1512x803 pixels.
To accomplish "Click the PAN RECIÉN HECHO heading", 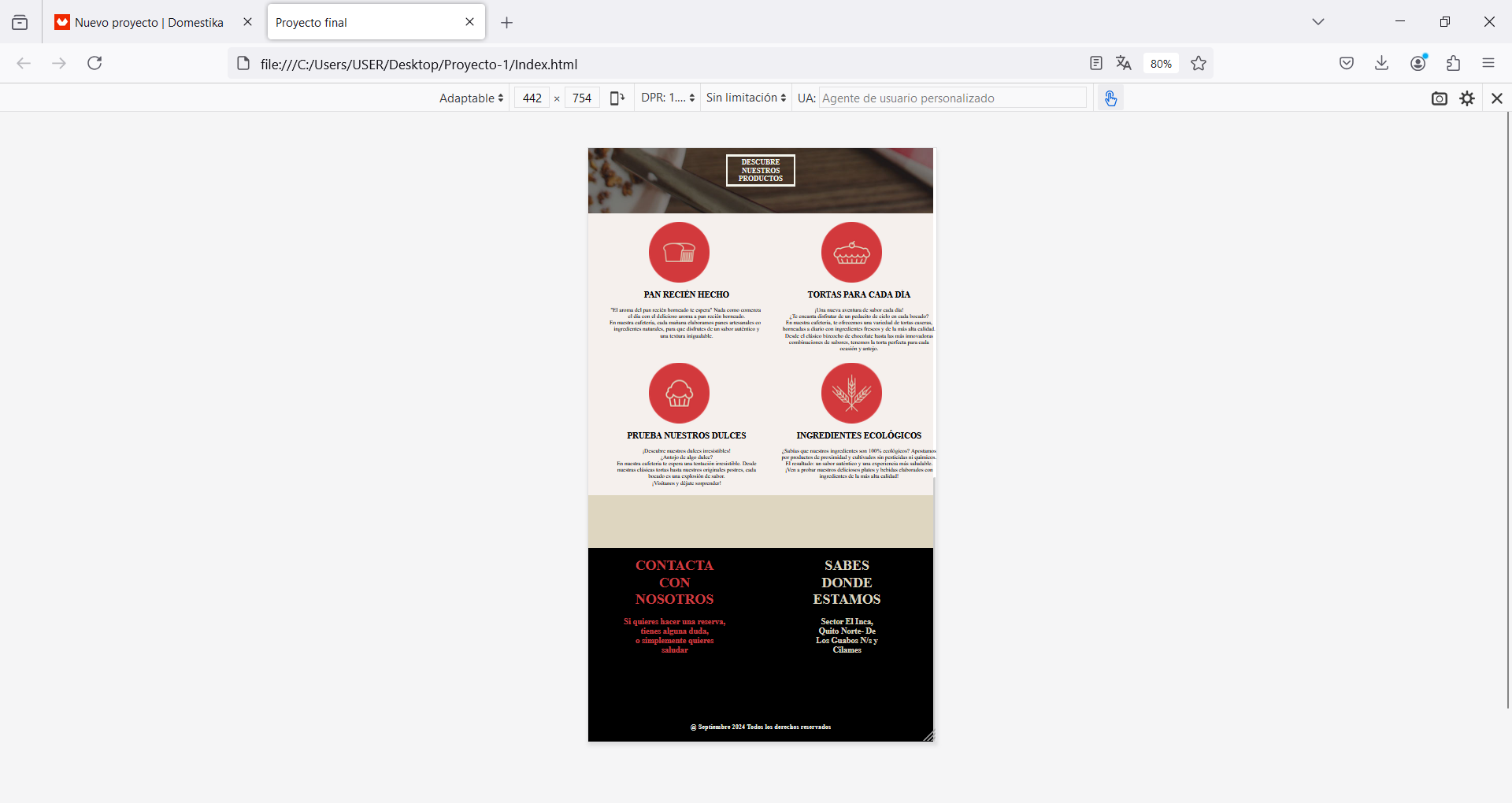I will point(686,294).
